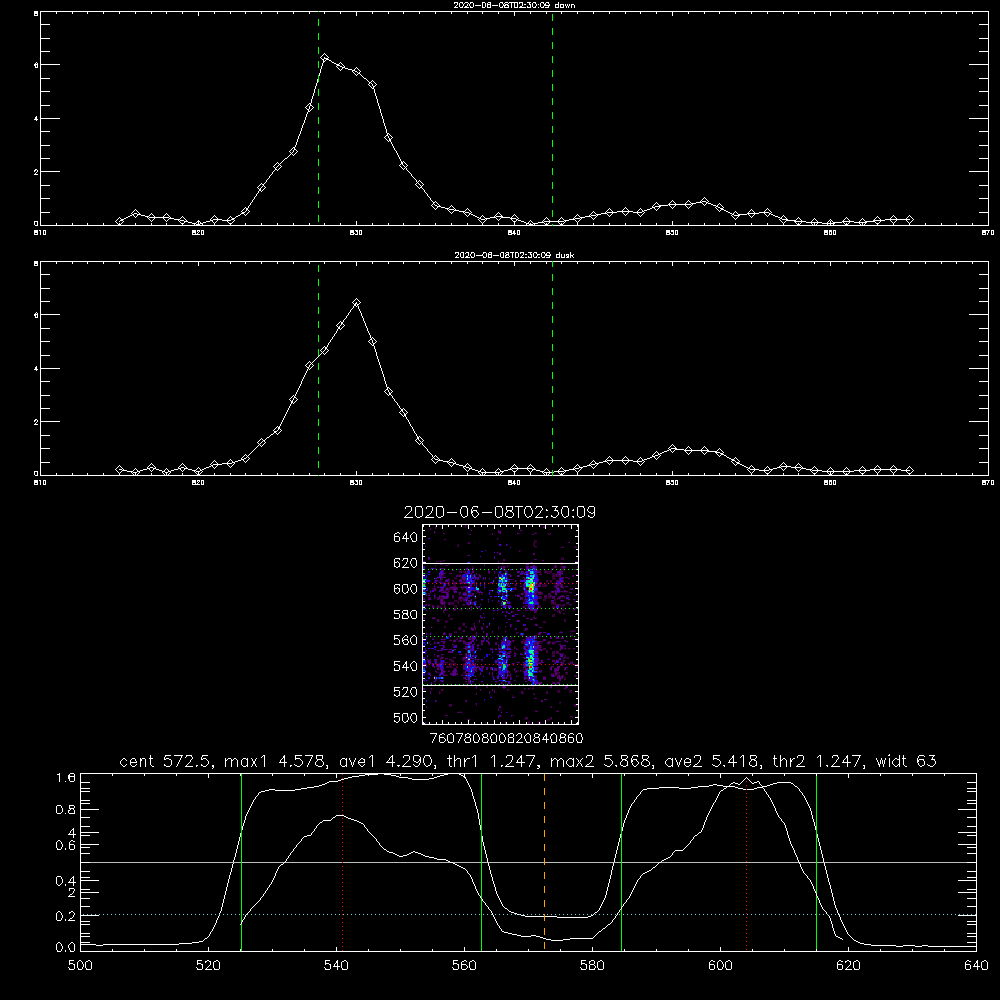
Task: Click the heatmap y-axis label 640
Action: coord(406,537)
